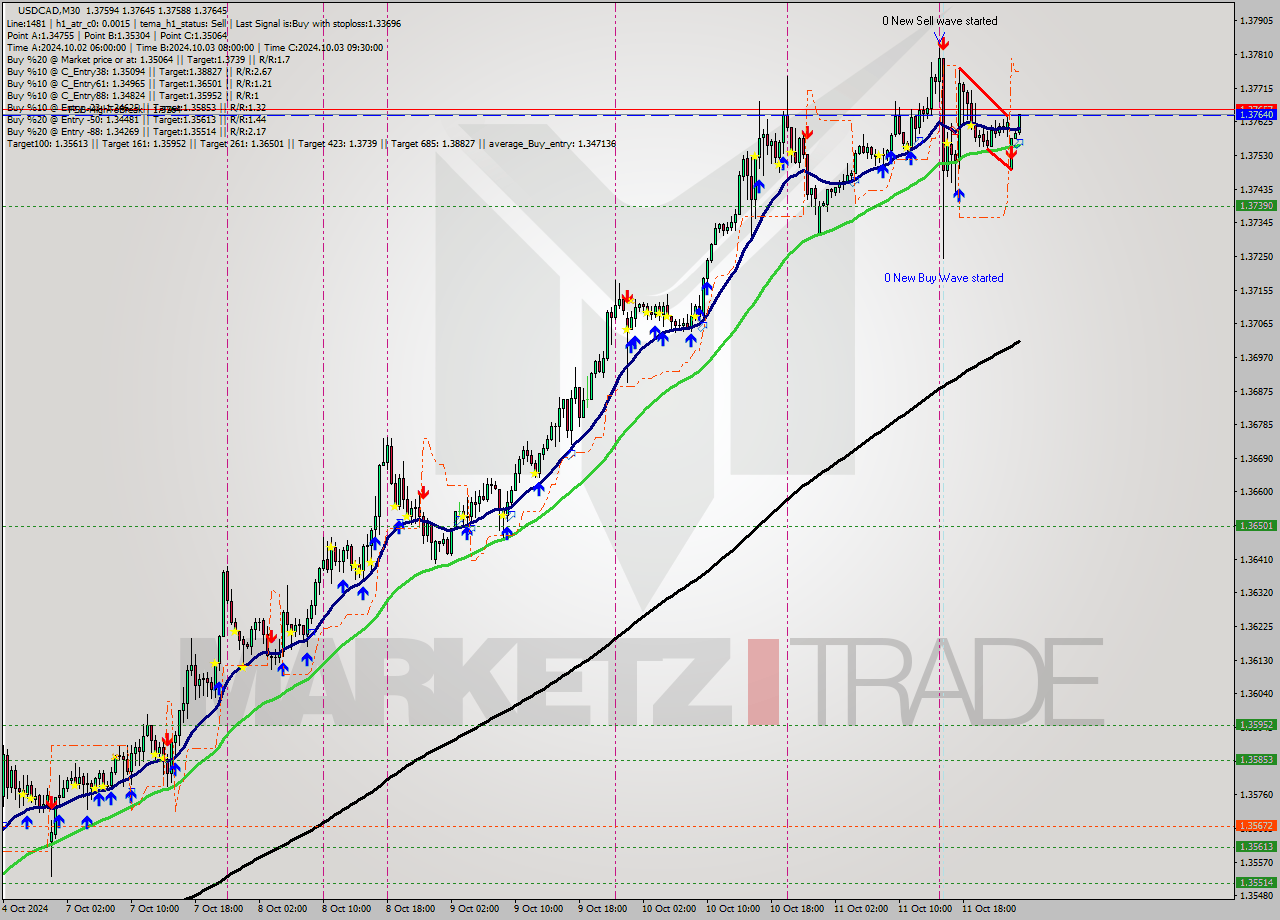Viewport: 1280px width, 920px height.
Task: Click the current price tag 1.37640
Action: (1256, 115)
